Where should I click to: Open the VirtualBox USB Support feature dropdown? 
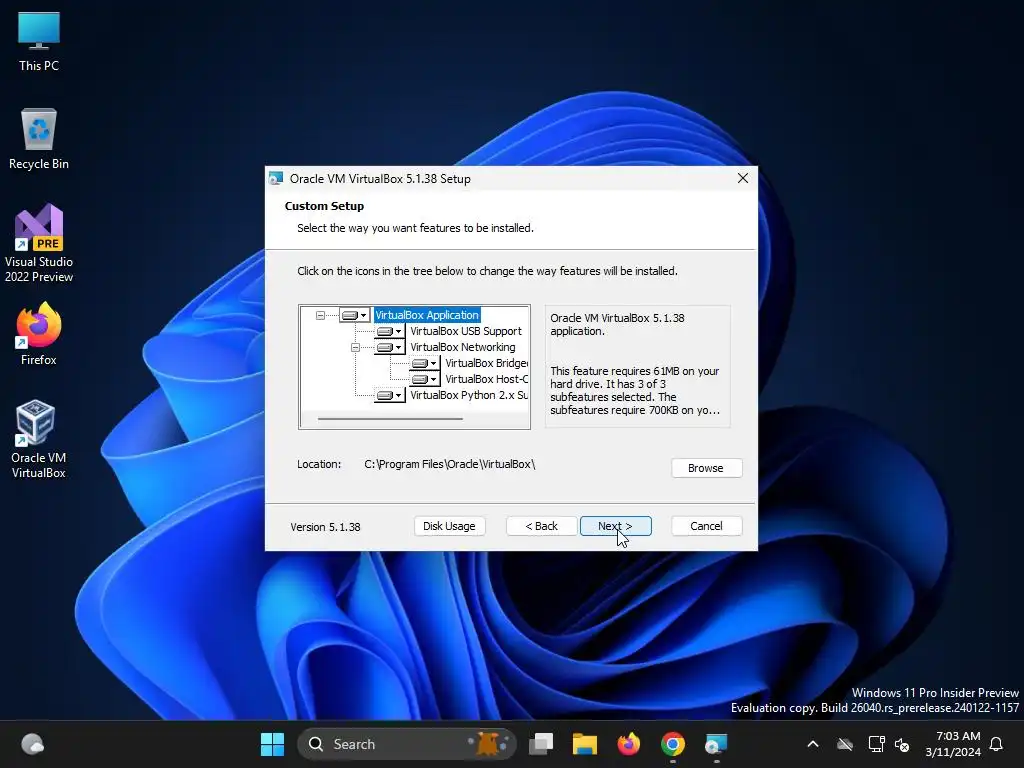[390, 331]
